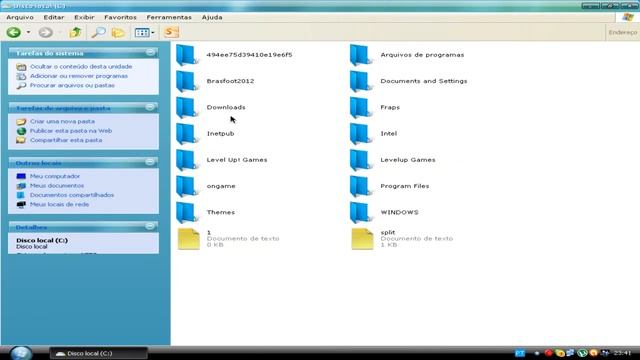Select the Level Up! Games folder icon
640x360 pixels.
(x=187, y=160)
